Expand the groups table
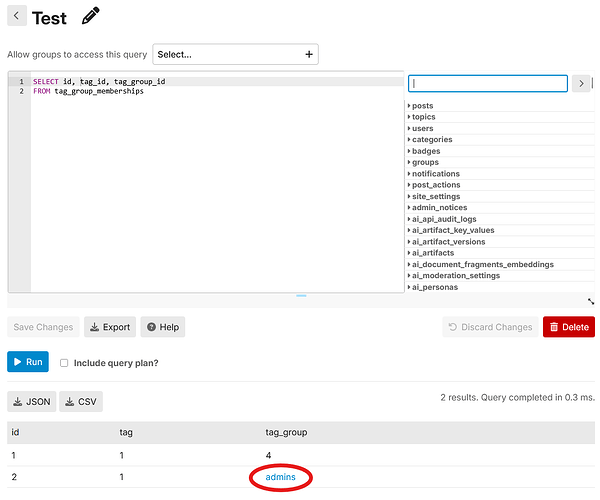 (x=423, y=162)
